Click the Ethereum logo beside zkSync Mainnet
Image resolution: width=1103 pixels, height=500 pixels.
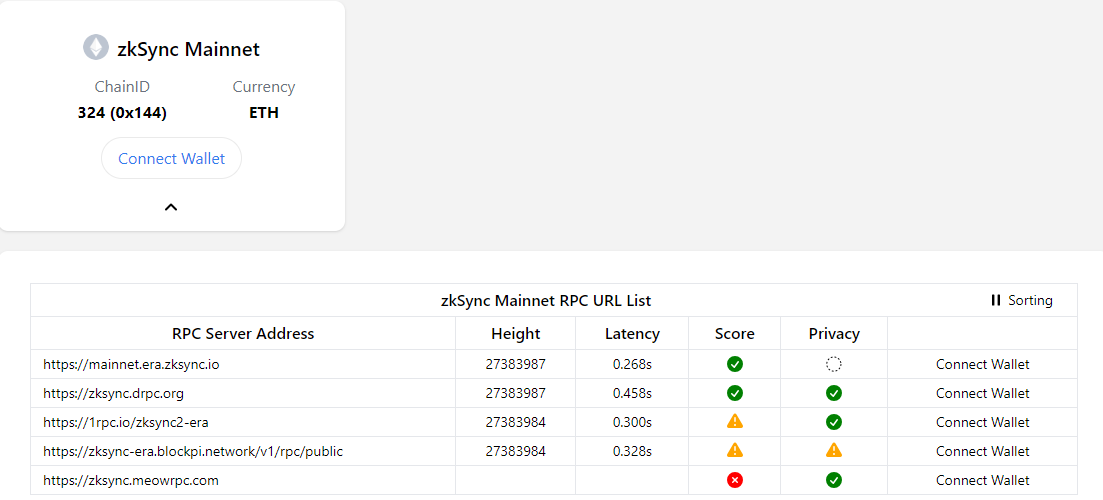[x=96, y=47]
